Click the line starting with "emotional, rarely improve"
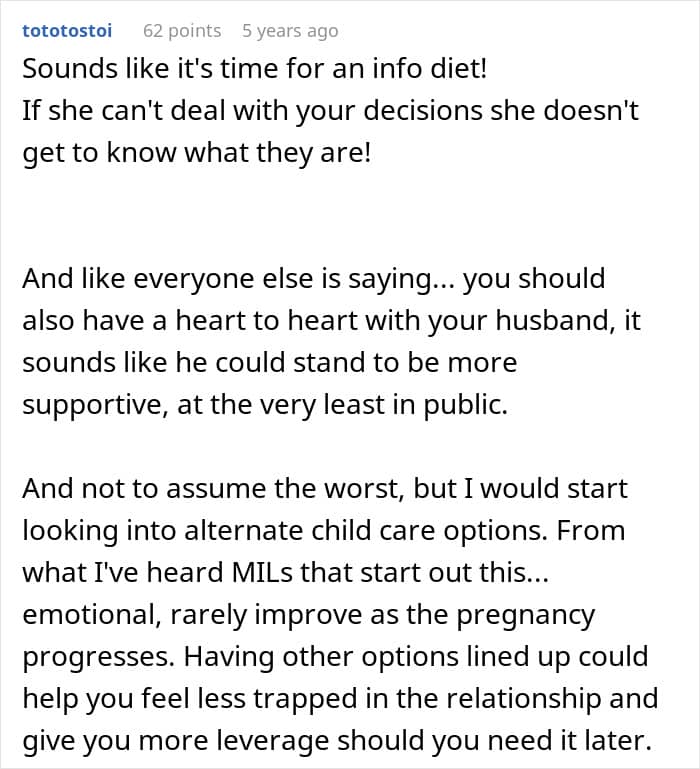Viewport: 700px width, 769px height. [x=309, y=615]
